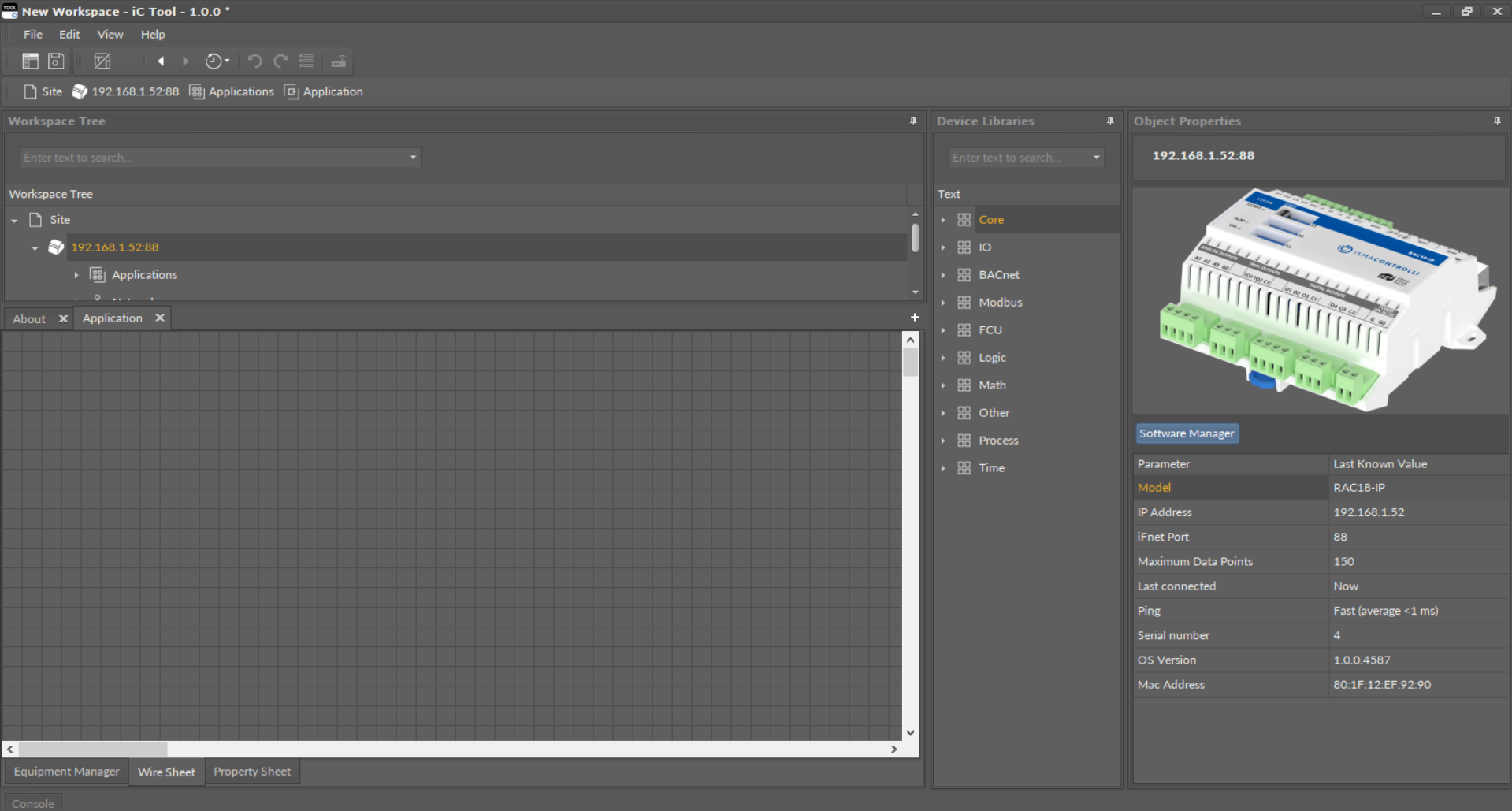Open the View menu
The image size is (1512, 811).
pos(110,34)
